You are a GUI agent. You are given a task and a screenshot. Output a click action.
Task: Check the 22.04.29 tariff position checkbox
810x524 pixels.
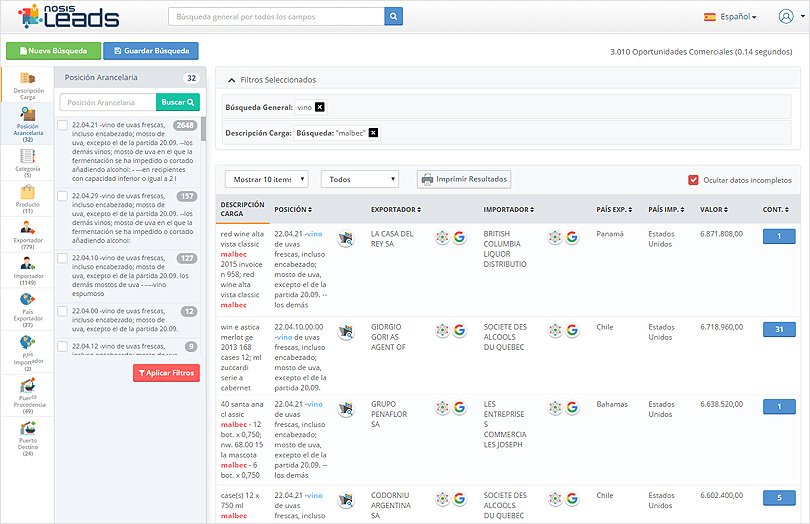(x=63, y=196)
